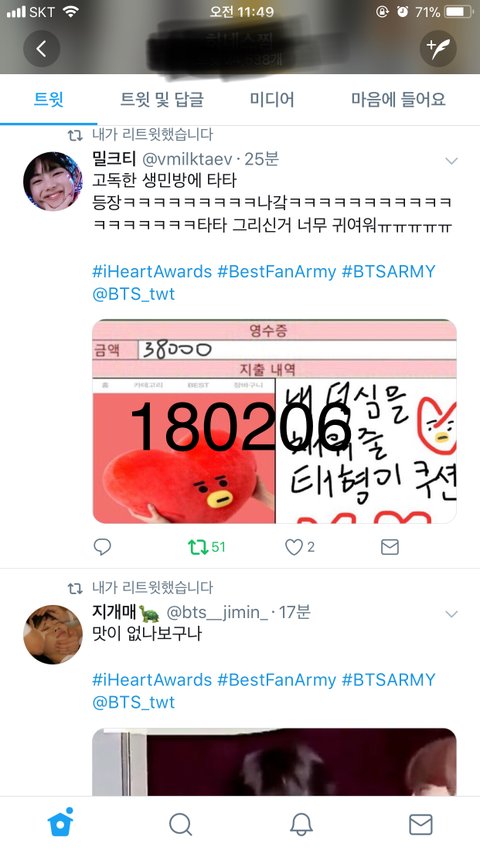Open Direct Messages in bottom bar

(421, 825)
